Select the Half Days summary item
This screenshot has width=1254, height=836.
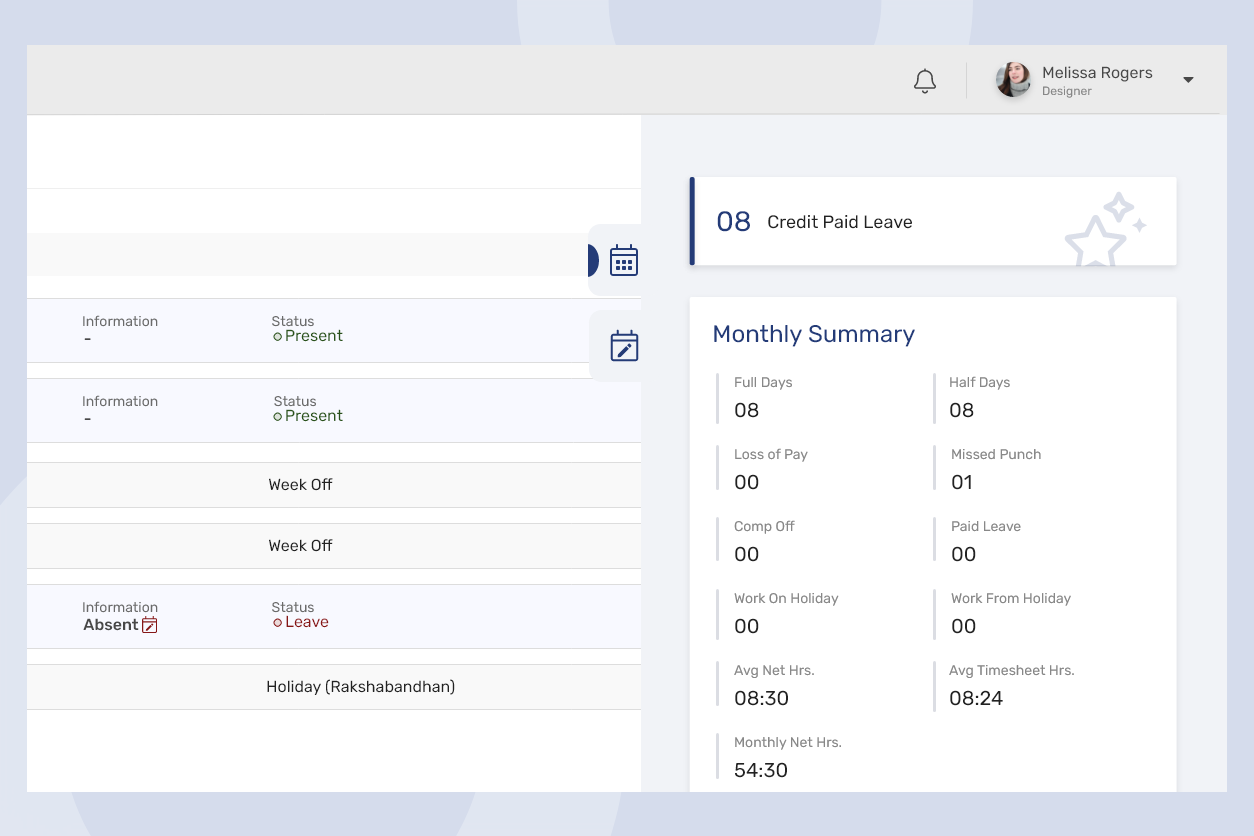[x=979, y=397]
